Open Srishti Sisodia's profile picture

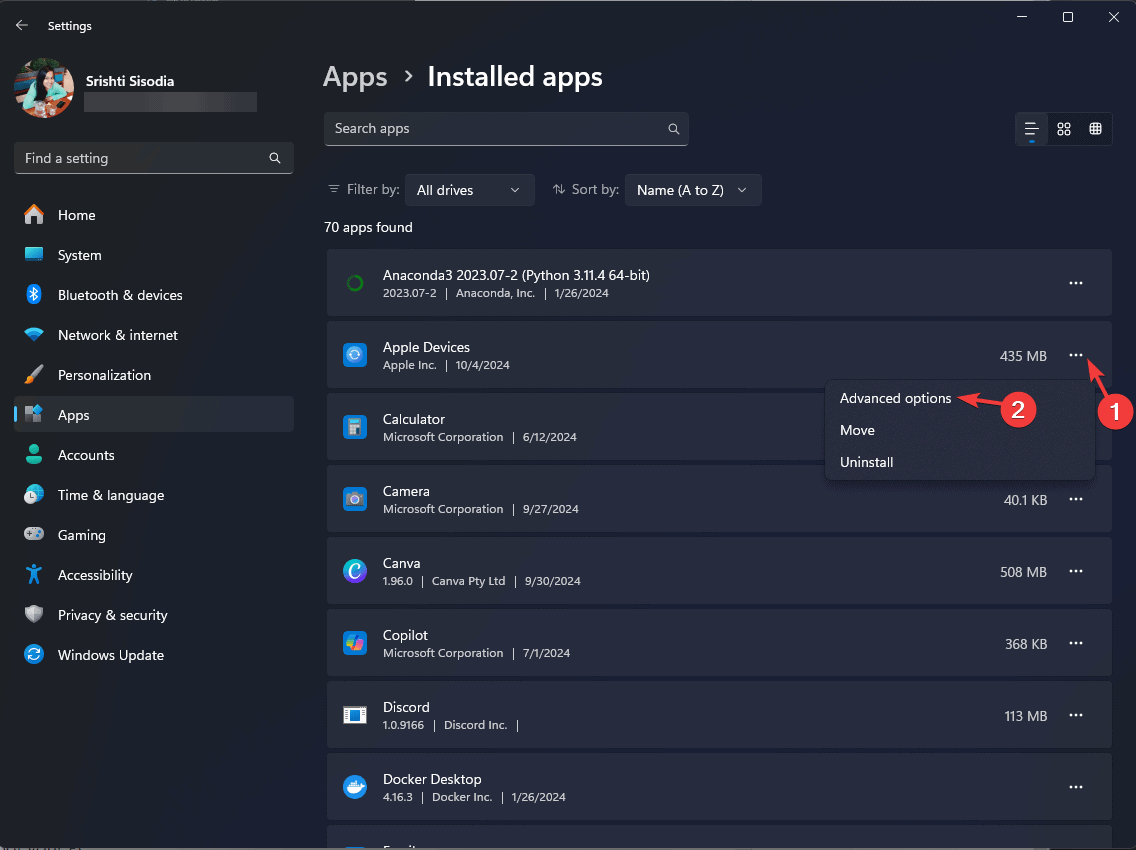[43, 88]
